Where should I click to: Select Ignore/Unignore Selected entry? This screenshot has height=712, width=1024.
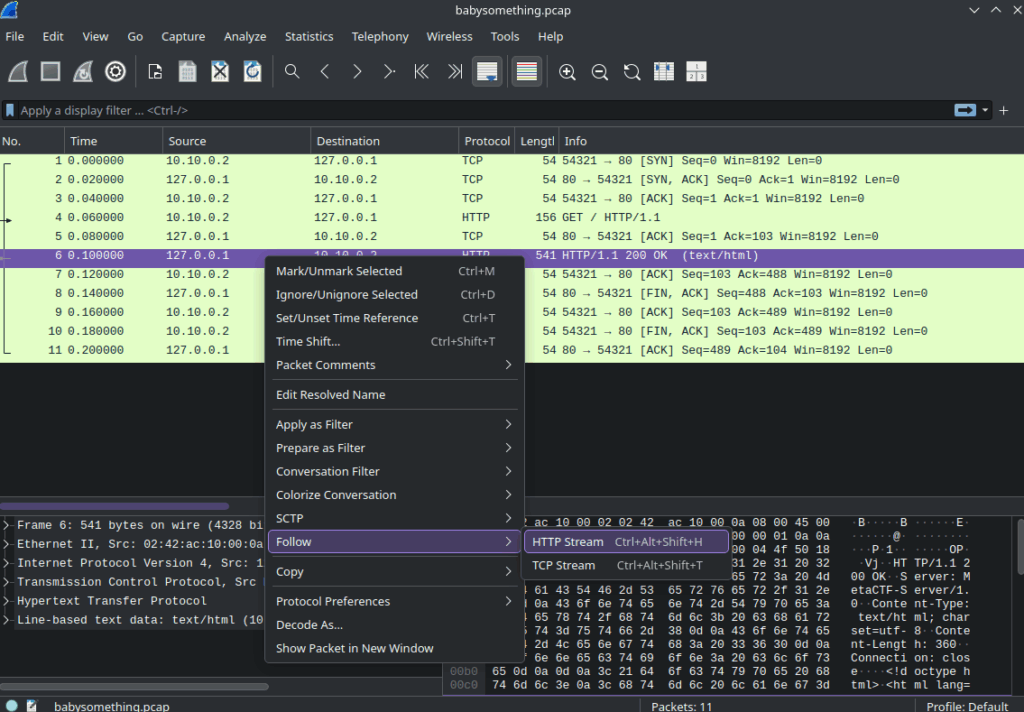(x=394, y=295)
